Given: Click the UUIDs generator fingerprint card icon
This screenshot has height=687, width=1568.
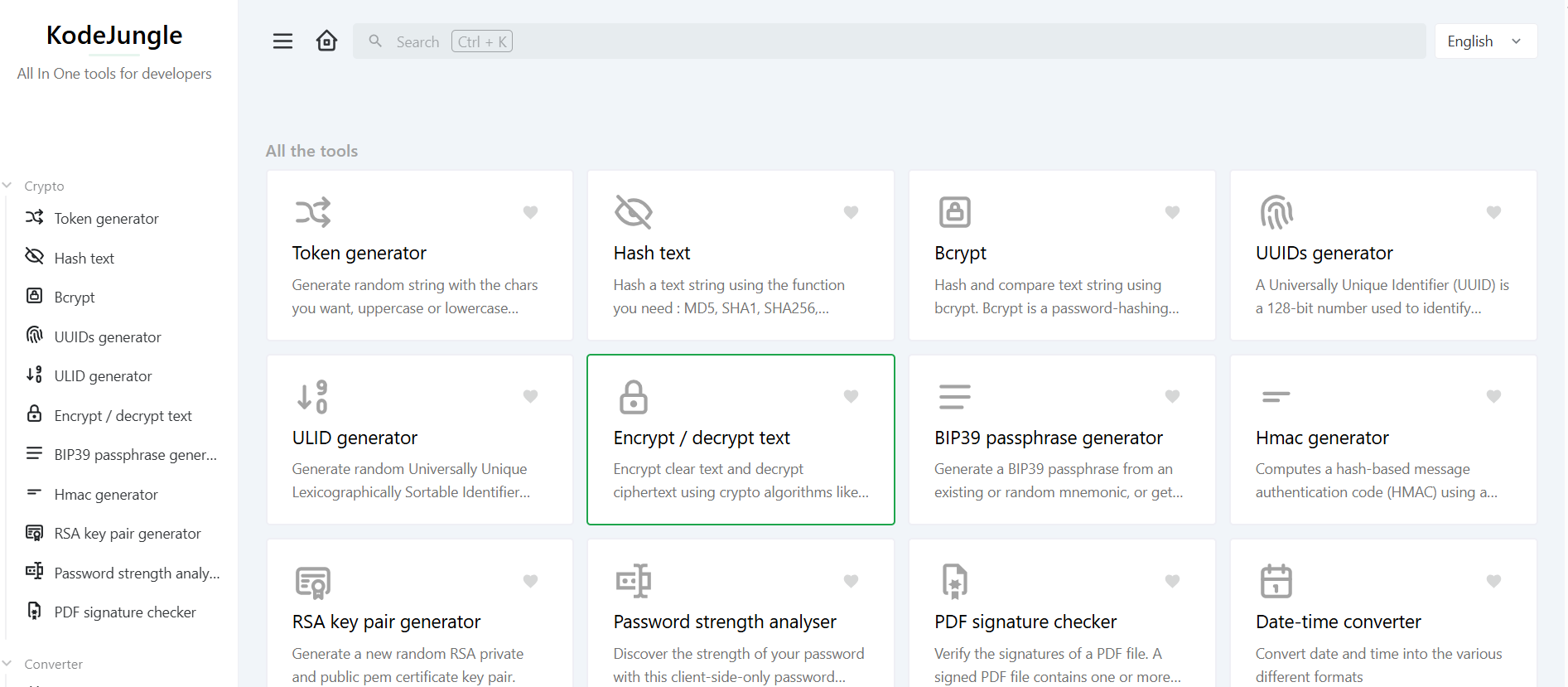Looking at the screenshot, I should click(x=1276, y=212).
